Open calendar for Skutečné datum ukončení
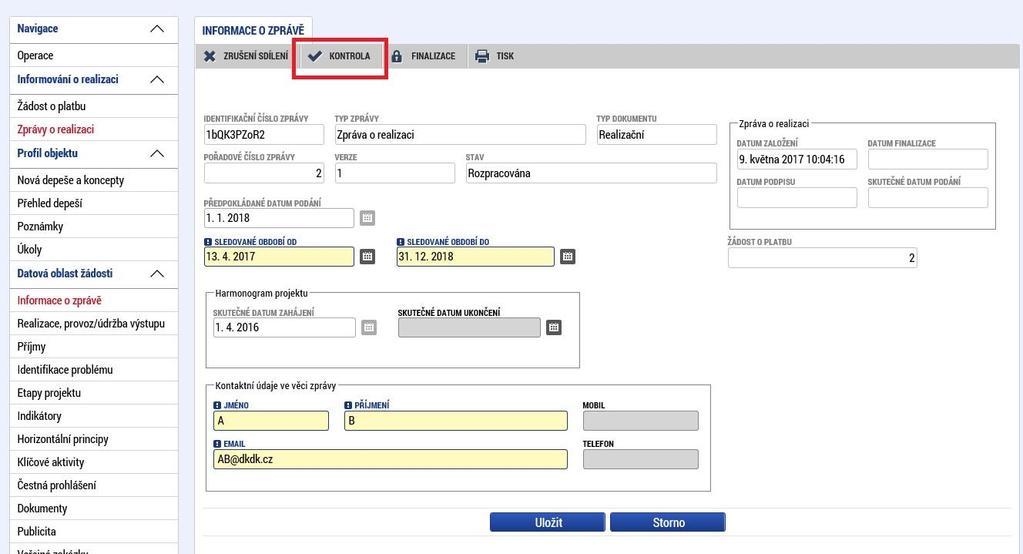 [554, 327]
